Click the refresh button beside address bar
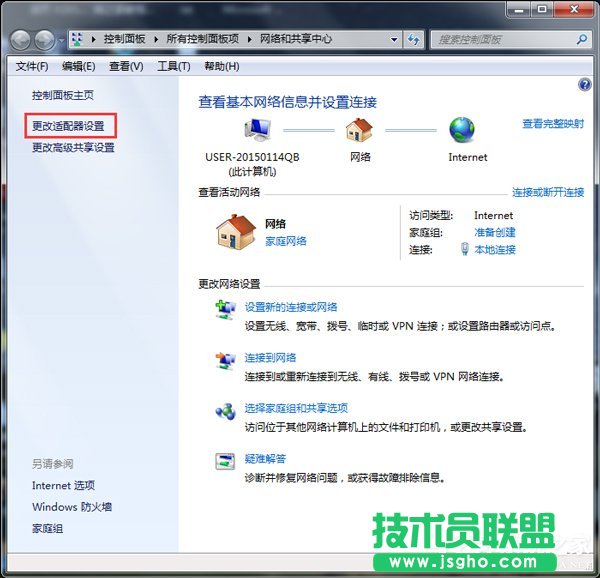The width and height of the screenshot is (600, 578). click(x=413, y=40)
